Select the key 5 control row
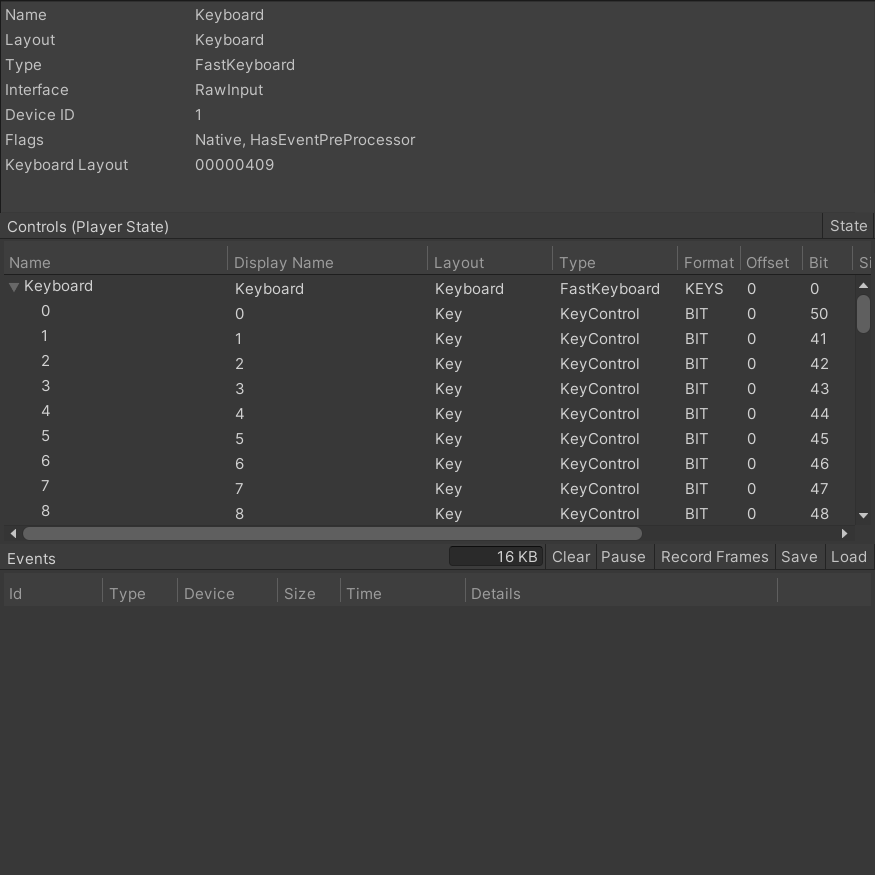The image size is (875, 875). 430,438
